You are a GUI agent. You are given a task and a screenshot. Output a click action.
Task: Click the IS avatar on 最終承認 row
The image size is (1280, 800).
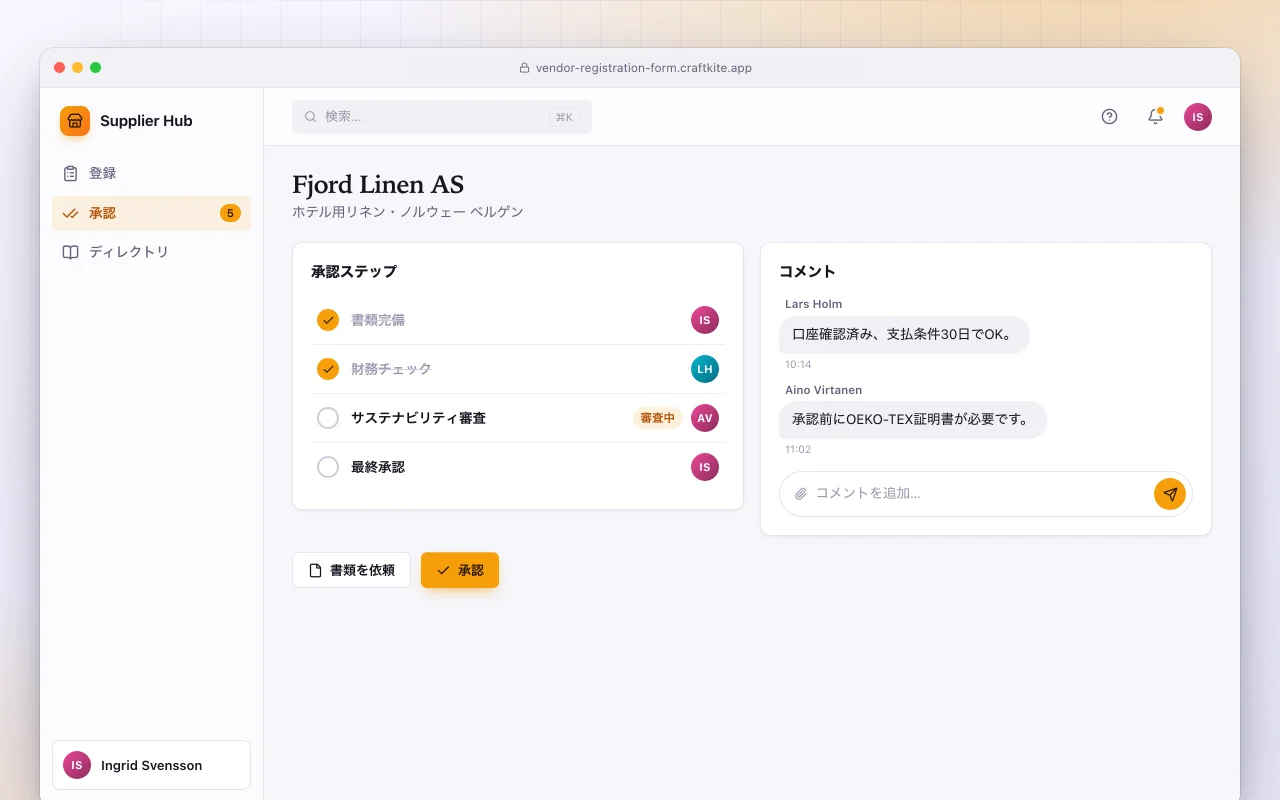tap(705, 467)
